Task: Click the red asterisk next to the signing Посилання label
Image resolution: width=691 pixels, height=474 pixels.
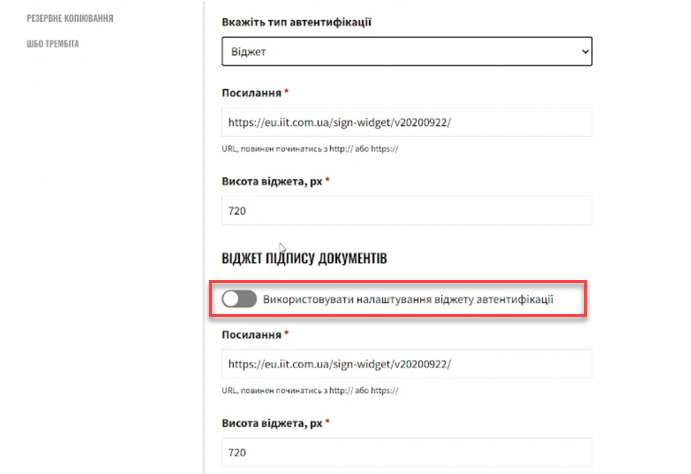Action: (287, 333)
